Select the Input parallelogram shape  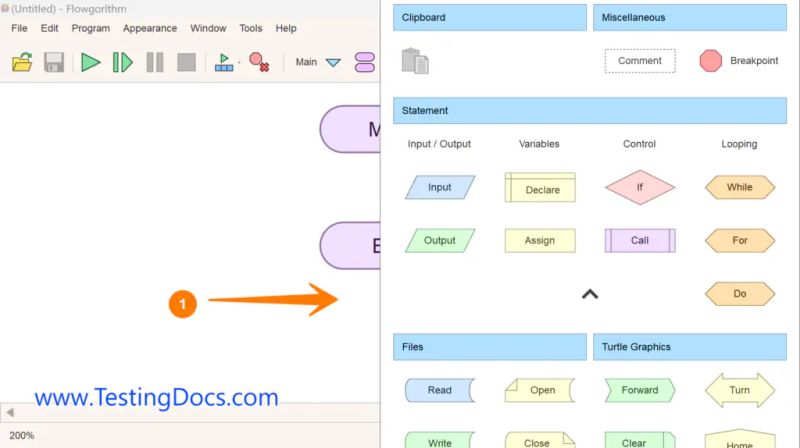click(440, 187)
